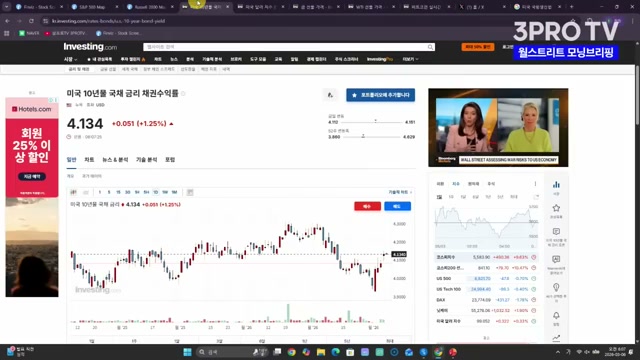
Task: Reload the page with browser refresh icon
Action: click(x=31, y=21)
